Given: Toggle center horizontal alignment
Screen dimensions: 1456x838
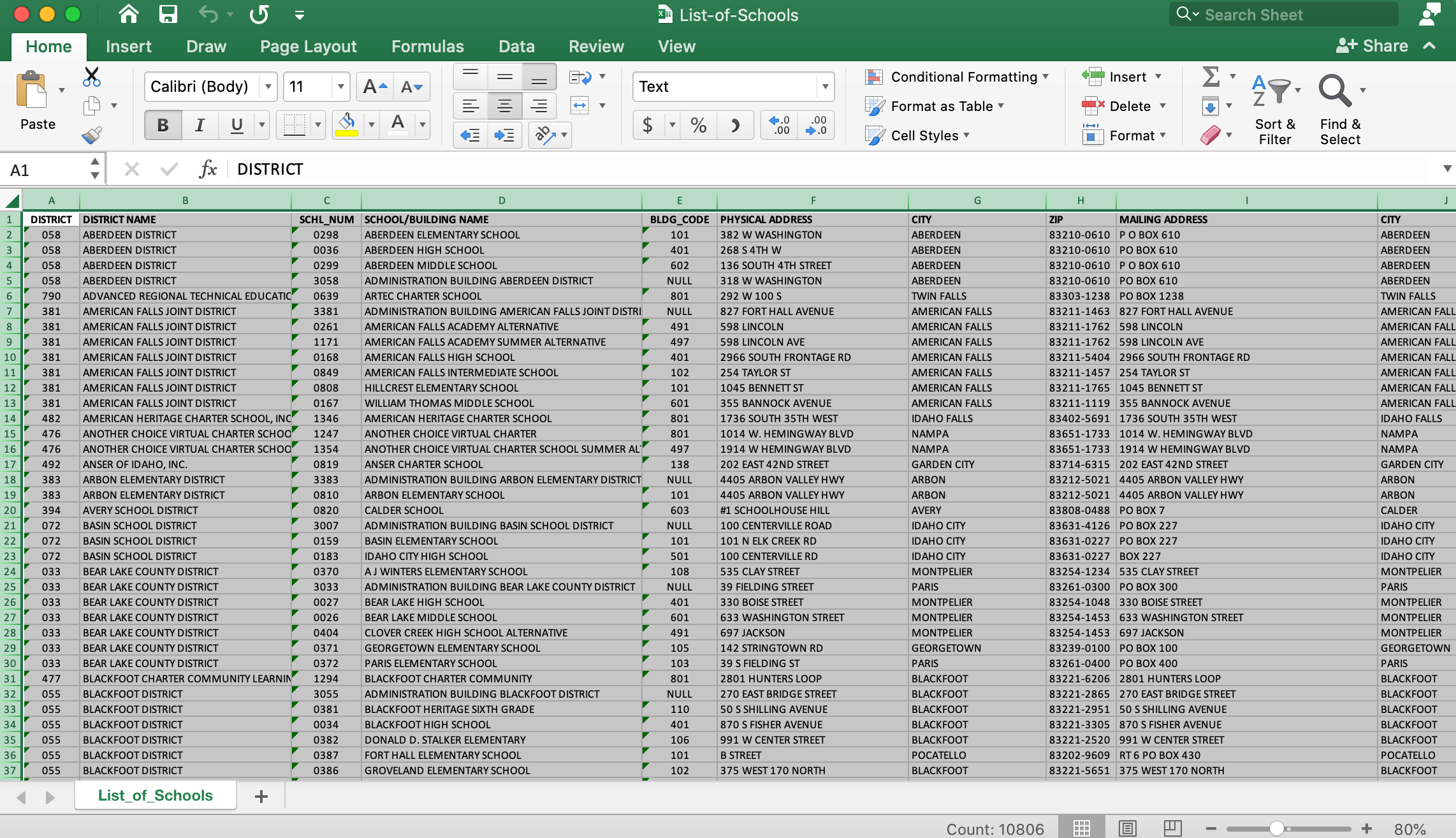Looking at the screenshot, I should [504, 106].
